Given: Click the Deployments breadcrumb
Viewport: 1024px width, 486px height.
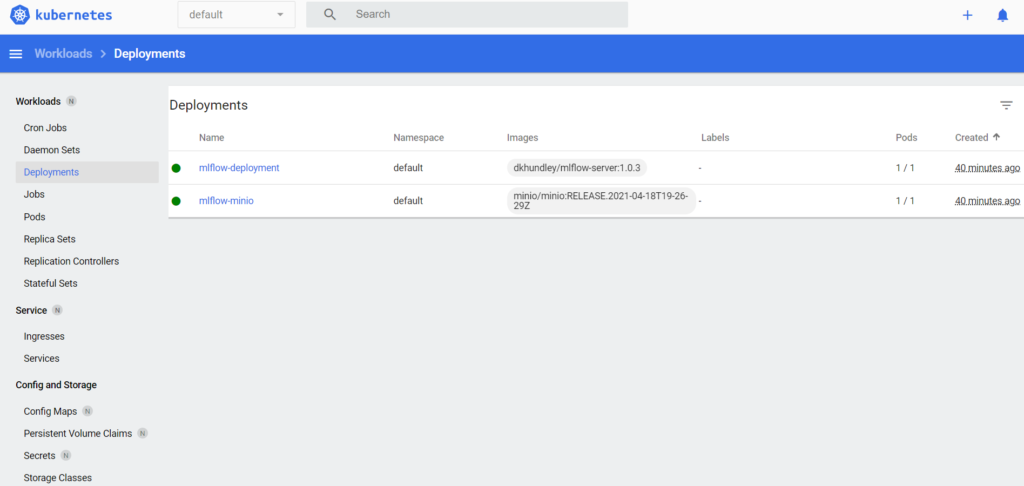Looking at the screenshot, I should pyautogui.click(x=150, y=54).
